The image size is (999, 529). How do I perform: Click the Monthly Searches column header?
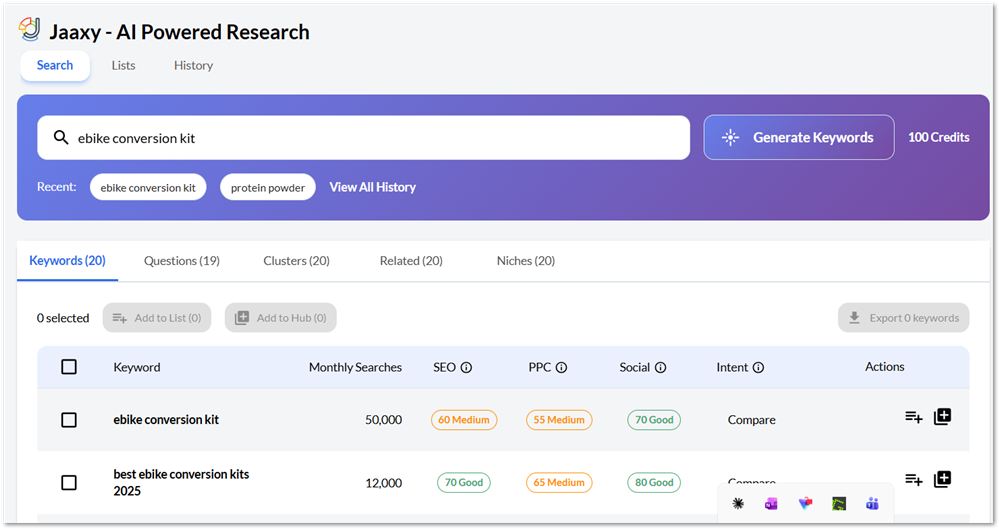point(355,367)
